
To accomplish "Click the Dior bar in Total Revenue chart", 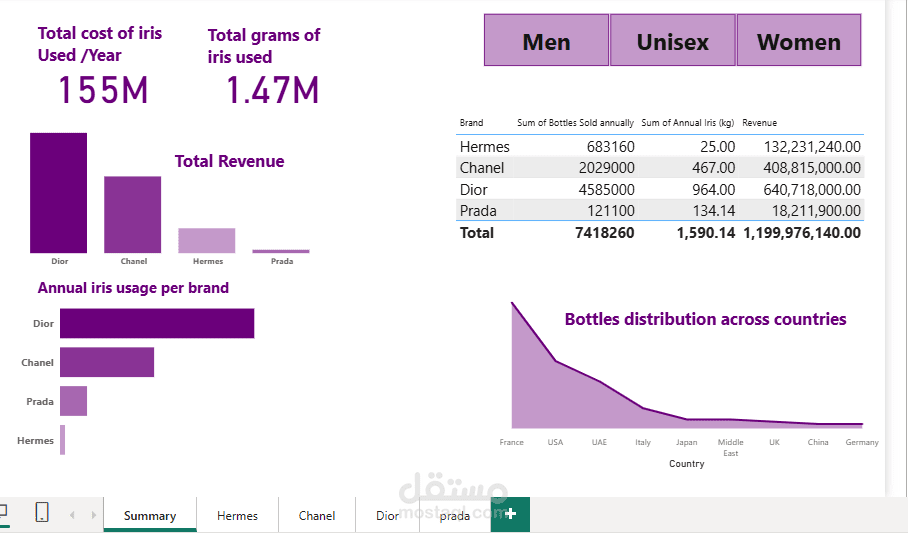I will [58, 193].
